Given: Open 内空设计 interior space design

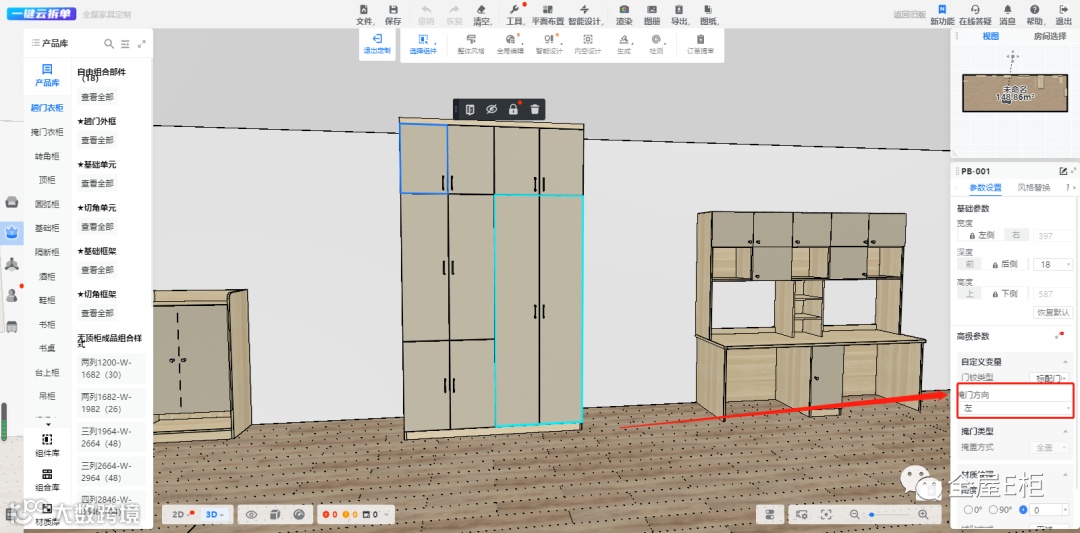Looking at the screenshot, I should coord(588,45).
